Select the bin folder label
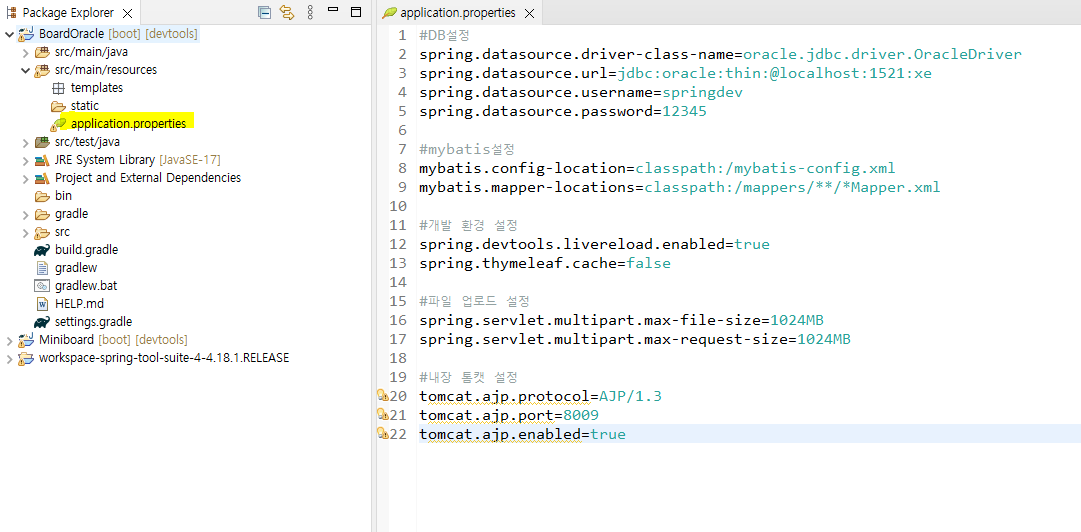 click(63, 196)
